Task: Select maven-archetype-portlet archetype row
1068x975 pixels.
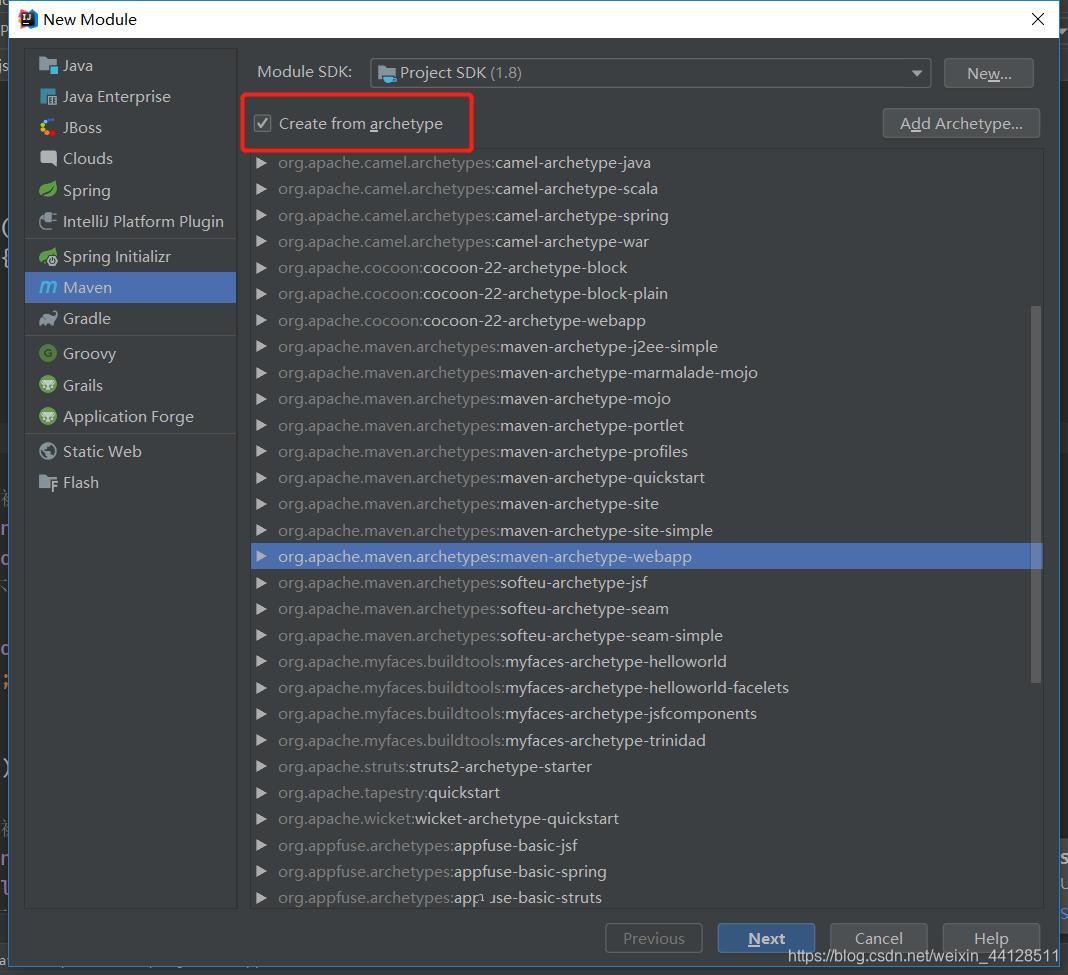Action: (x=646, y=425)
